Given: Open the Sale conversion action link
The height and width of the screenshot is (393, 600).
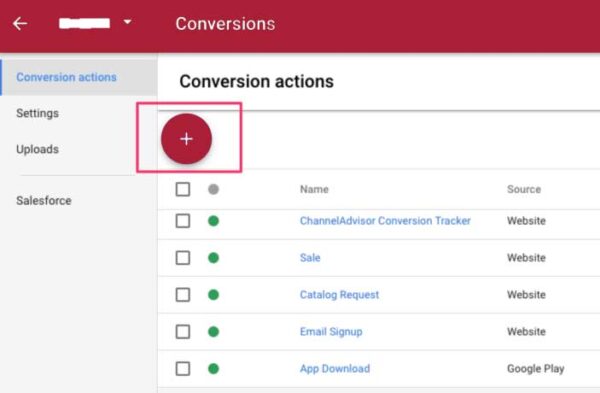Looking at the screenshot, I should (x=310, y=258).
